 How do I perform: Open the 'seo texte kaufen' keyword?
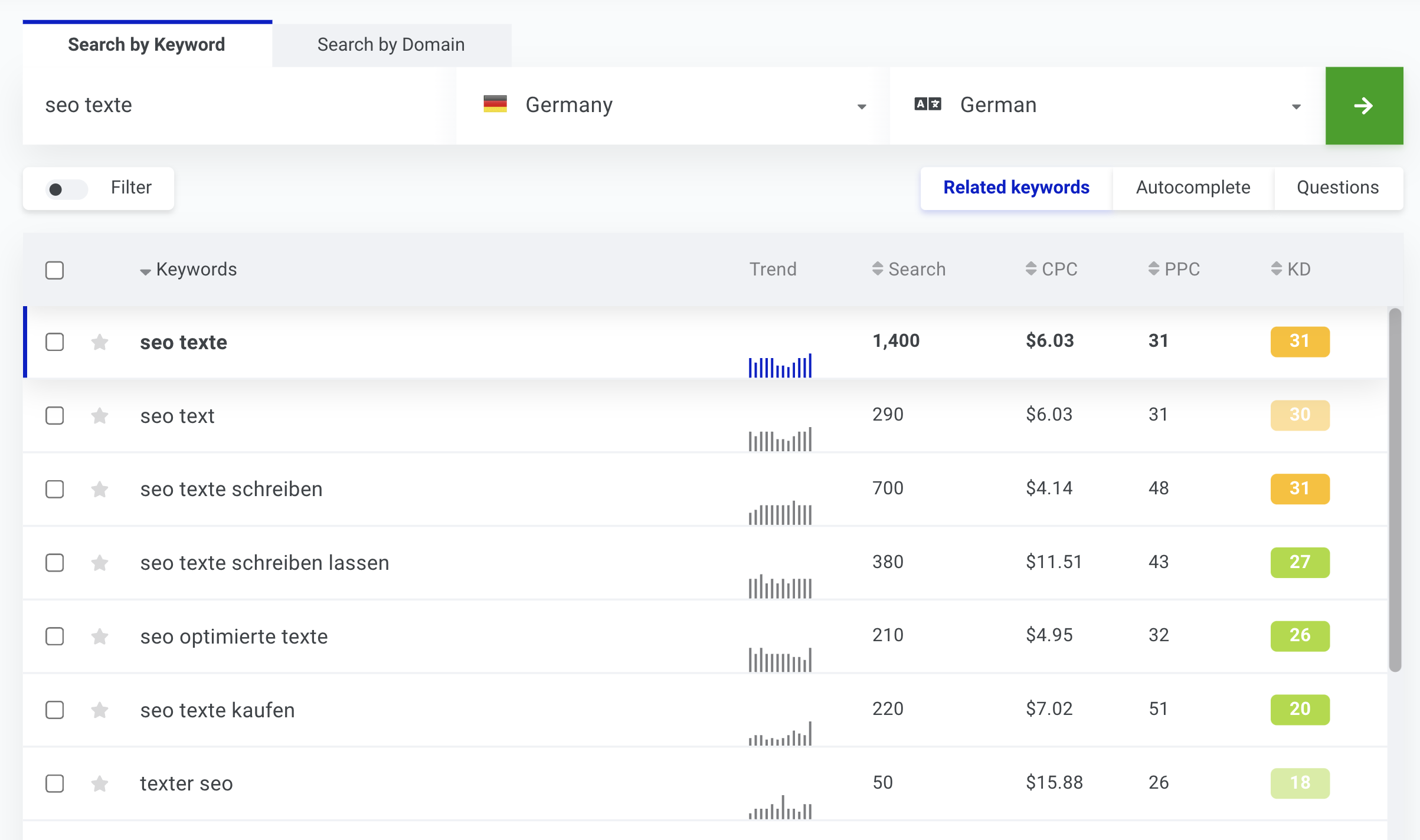(217, 710)
